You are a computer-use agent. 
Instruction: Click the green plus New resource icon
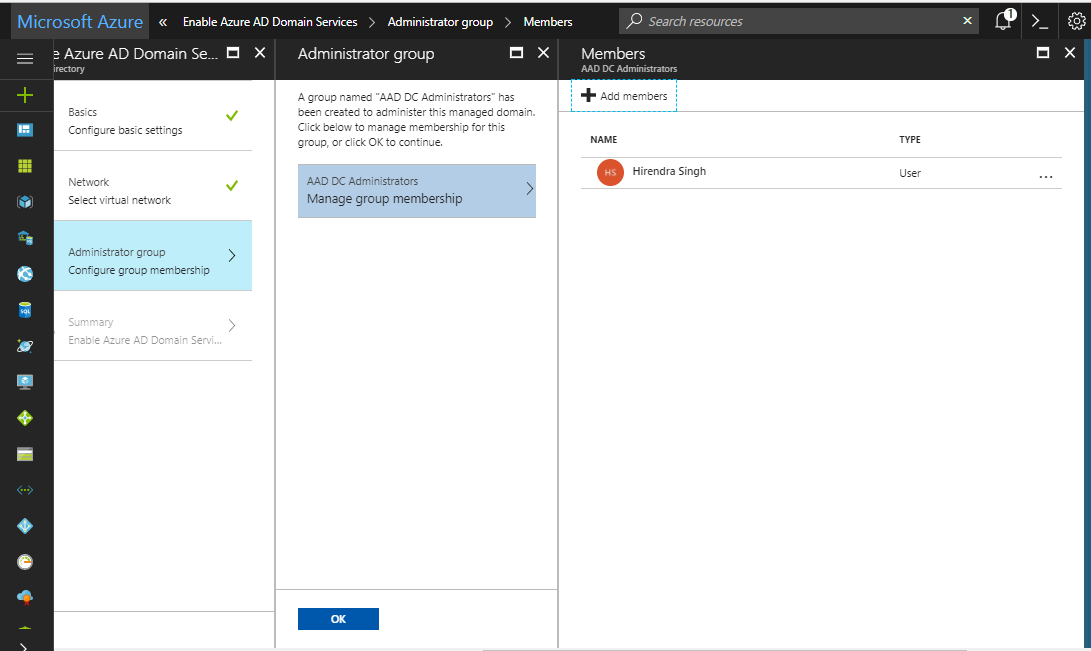click(x=25, y=95)
